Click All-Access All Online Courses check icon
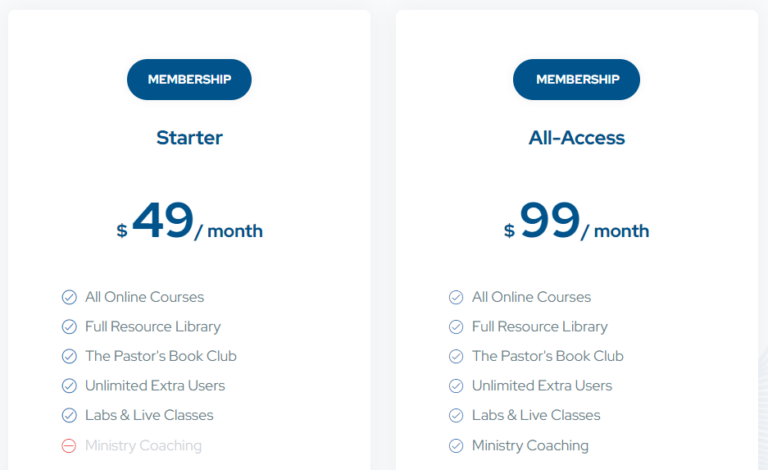768x470 pixels. pyautogui.click(x=456, y=297)
